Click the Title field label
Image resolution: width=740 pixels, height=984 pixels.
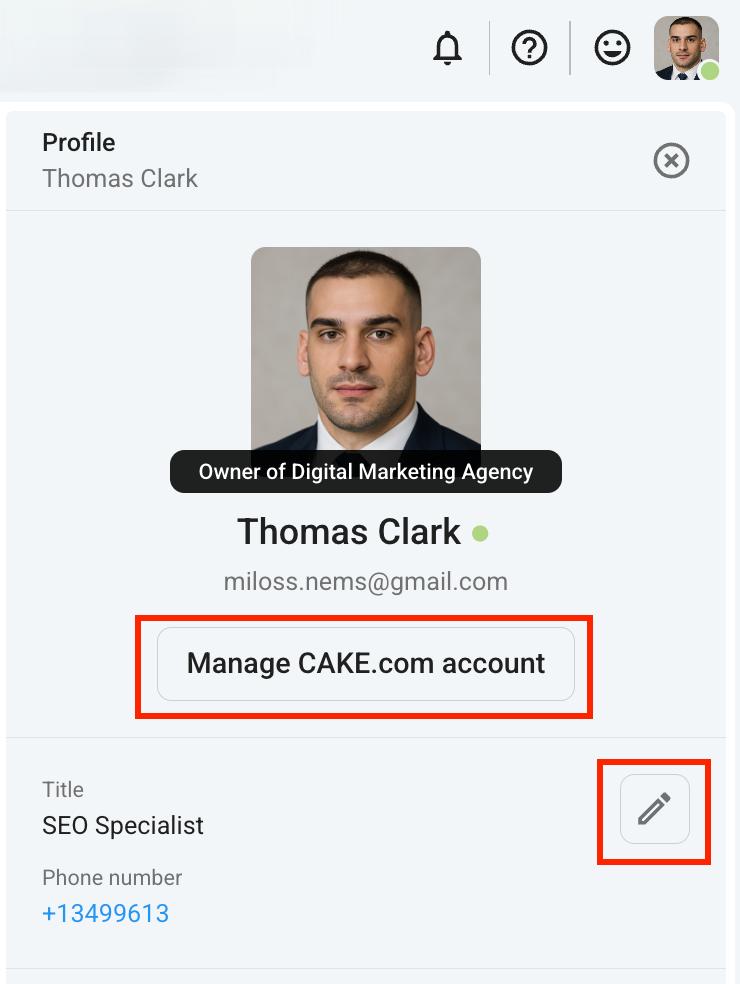click(63, 789)
